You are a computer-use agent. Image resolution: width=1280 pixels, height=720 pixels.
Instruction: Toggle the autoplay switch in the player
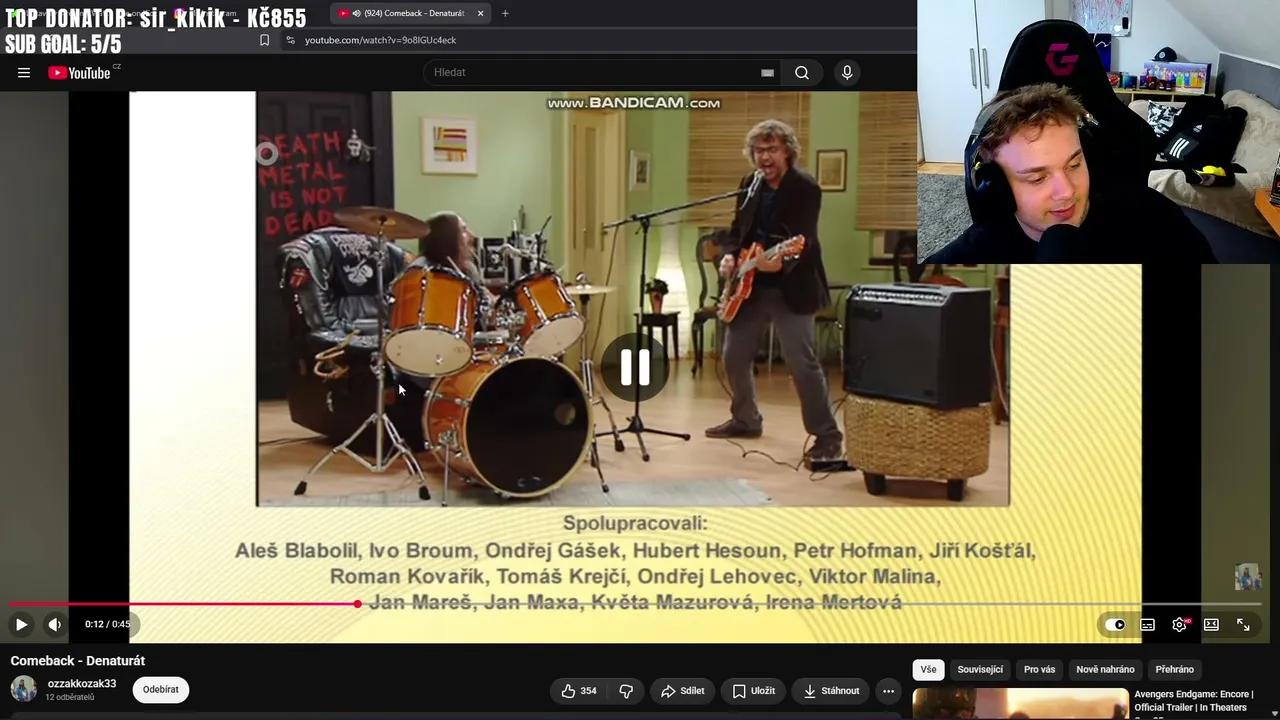click(1115, 625)
